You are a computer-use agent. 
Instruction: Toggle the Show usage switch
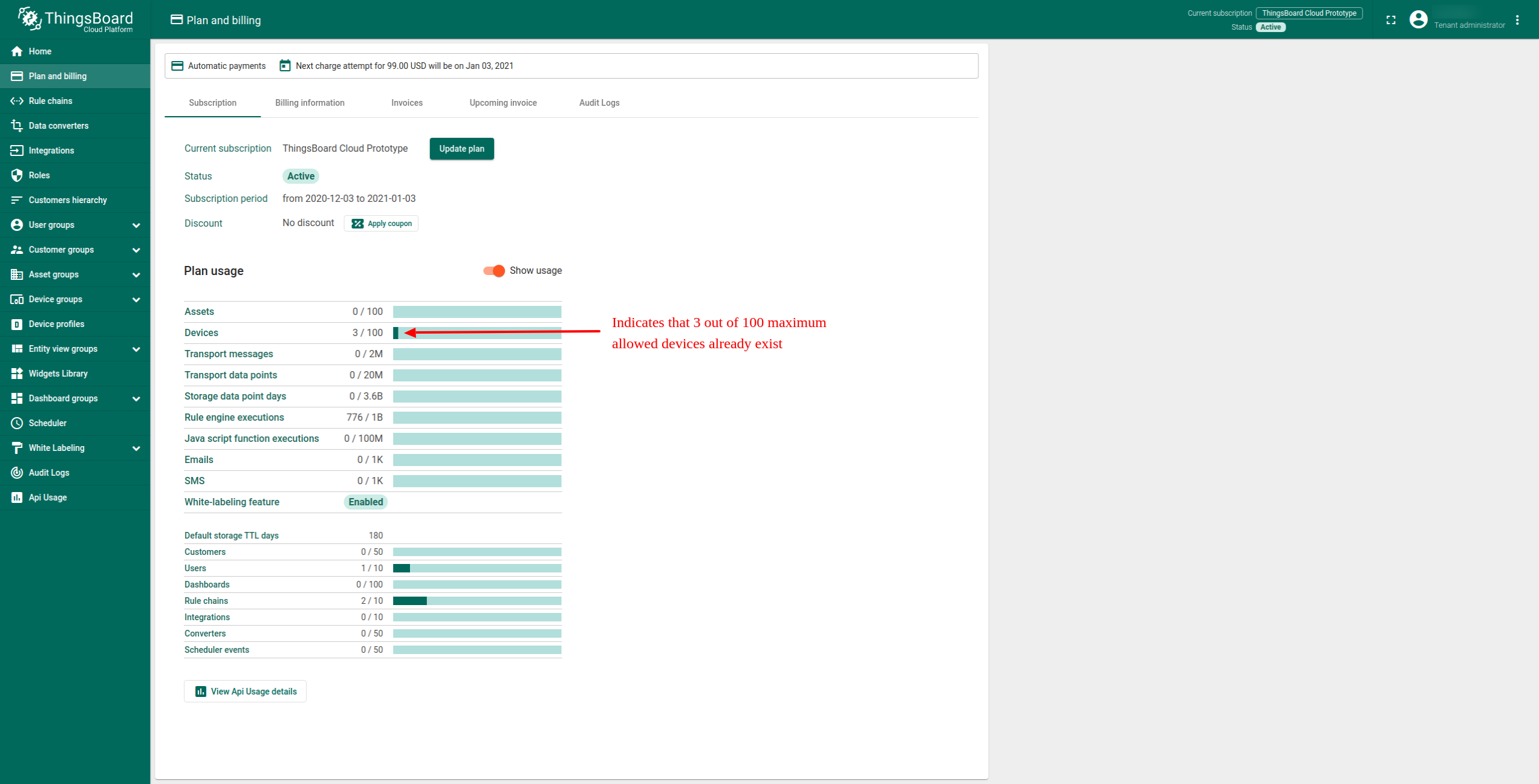(x=494, y=271)
